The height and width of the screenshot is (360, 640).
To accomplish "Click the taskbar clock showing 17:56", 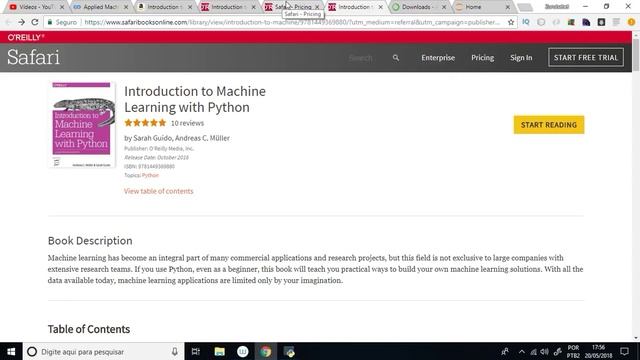I will pyautogui.click(x=598, y=351).
